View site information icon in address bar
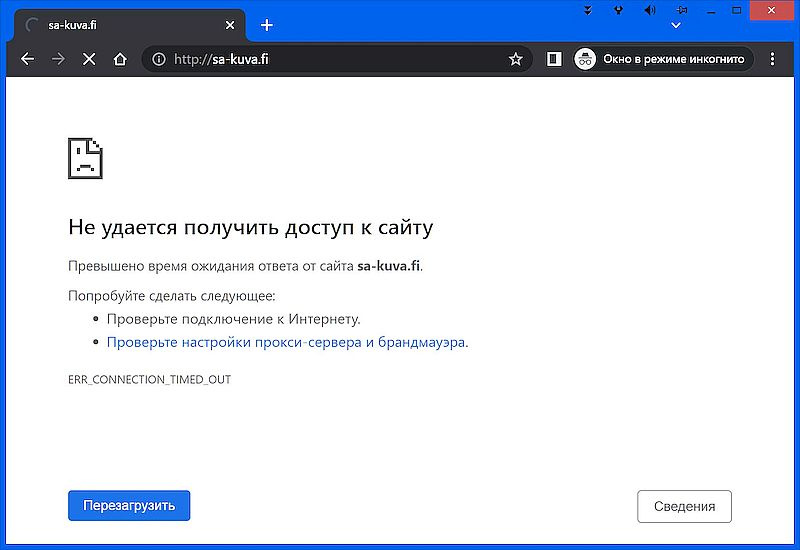This screenshot has width=800, height=550. [159, 59]
